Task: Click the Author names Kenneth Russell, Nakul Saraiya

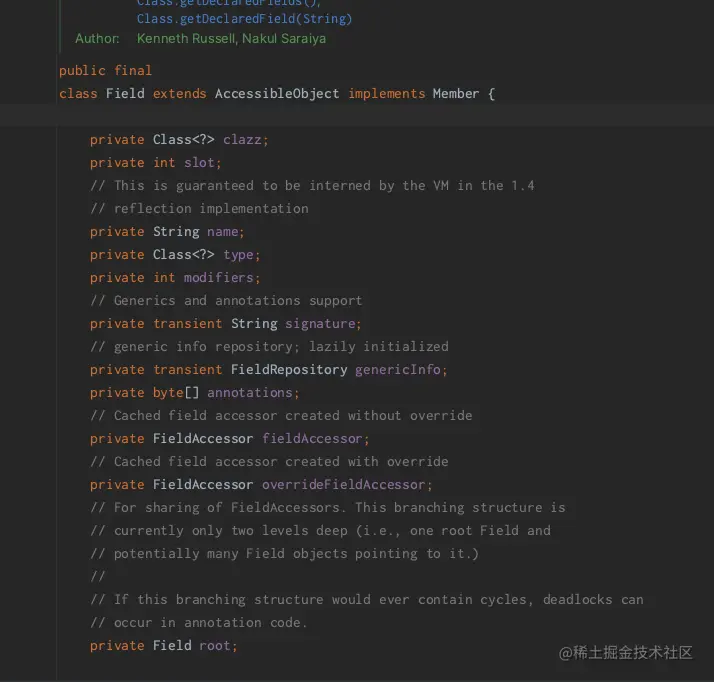Action: (x=231, y=38)
